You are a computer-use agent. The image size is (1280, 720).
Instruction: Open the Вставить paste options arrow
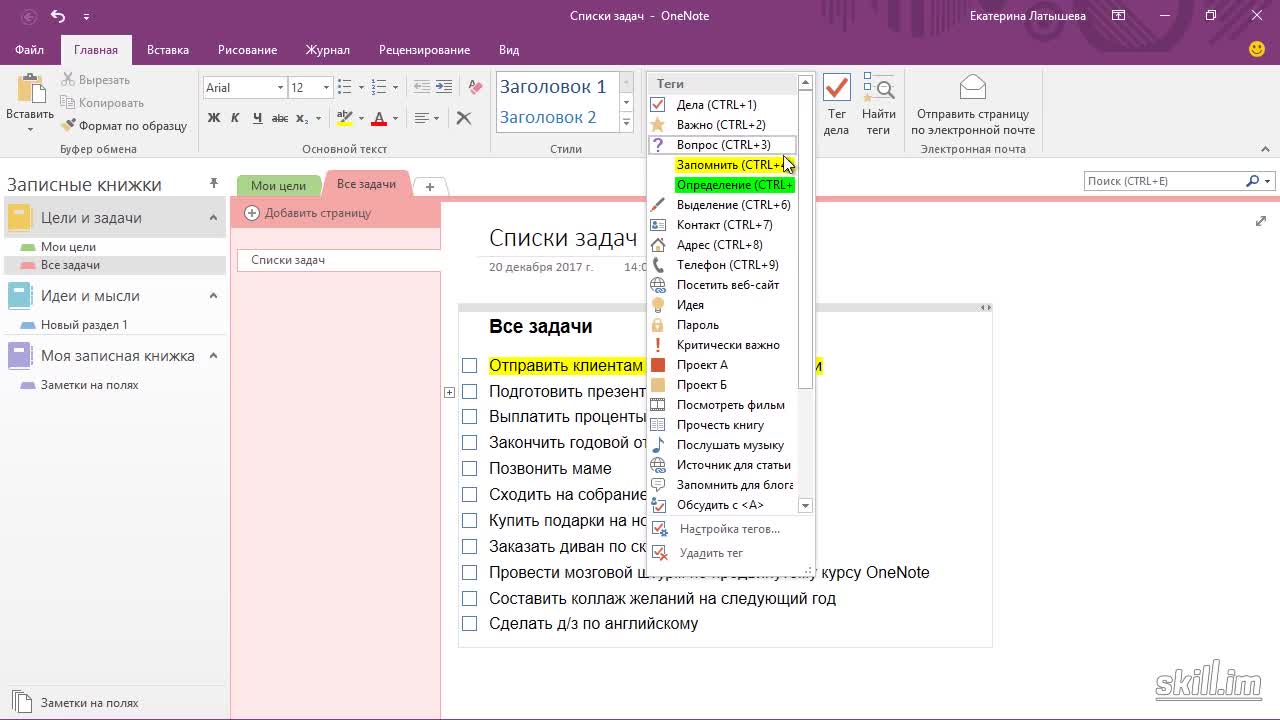pyautogui.click(x=30, y=130)
